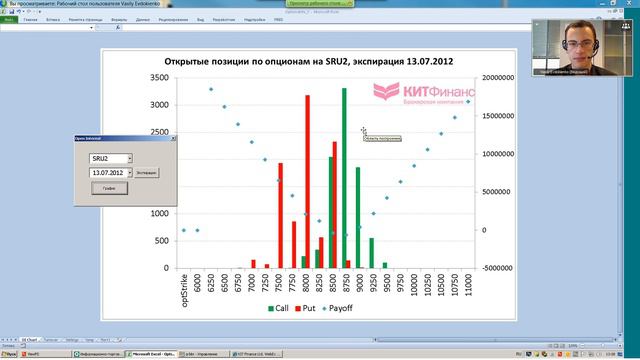Click the 20000000 label on right axis
Screen dimensions: 640x360
[498, 78]
